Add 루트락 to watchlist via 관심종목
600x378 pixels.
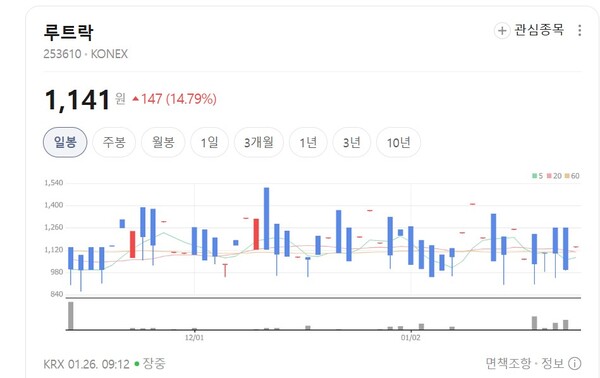point(529,30)
